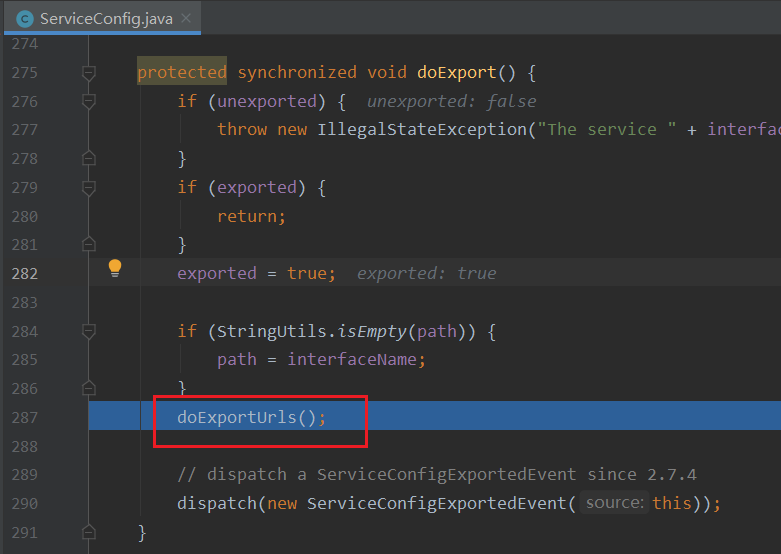781x554 pixels.
Task: Click 'StringUtils' on line 284
Action: tap(272, 331)
